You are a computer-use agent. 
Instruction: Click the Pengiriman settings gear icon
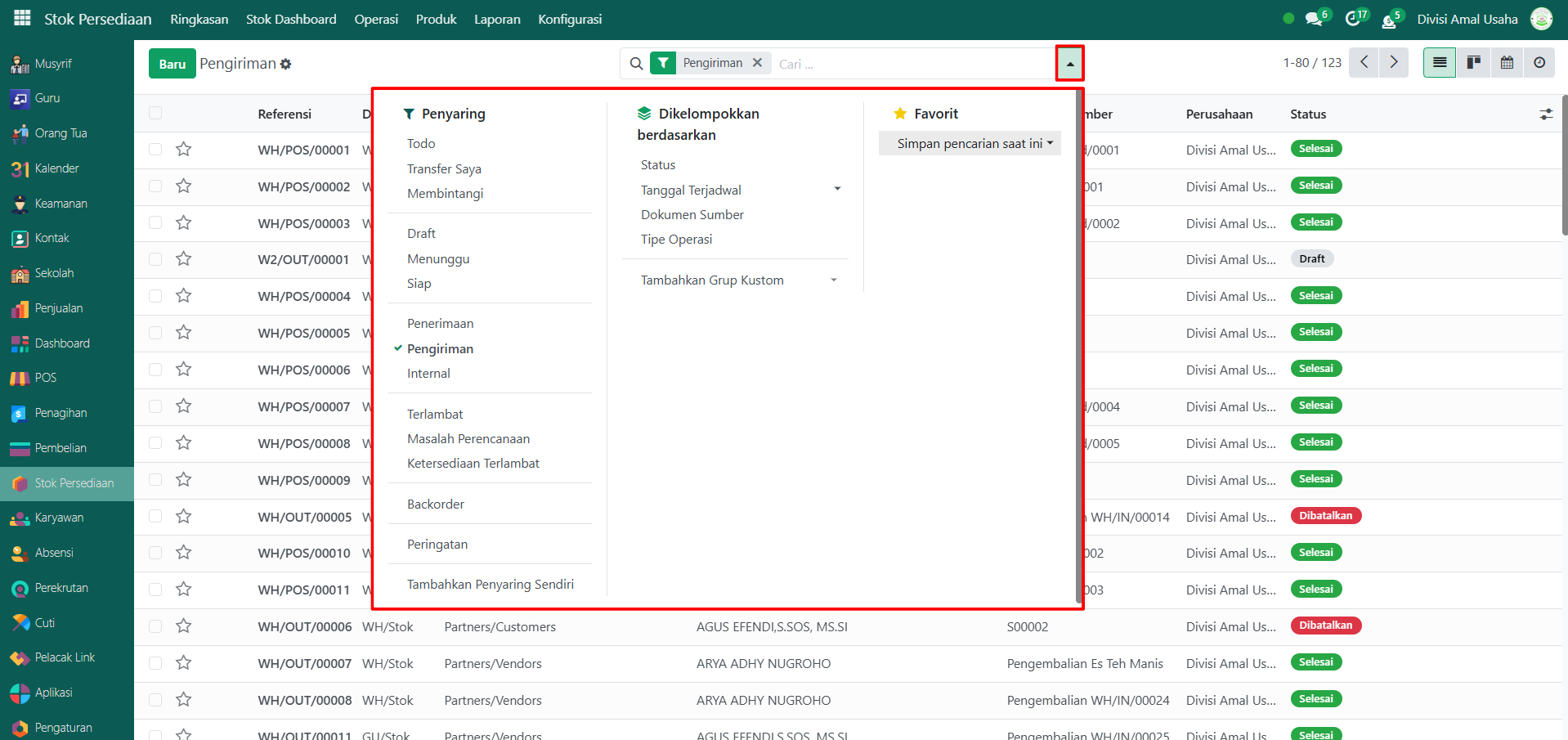[285, 64]
